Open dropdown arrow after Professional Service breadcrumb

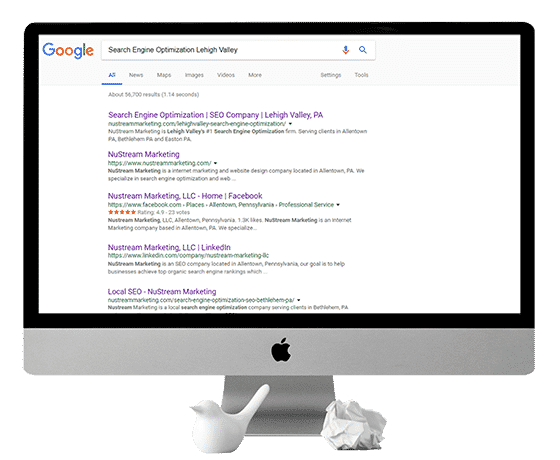point(338,205)
